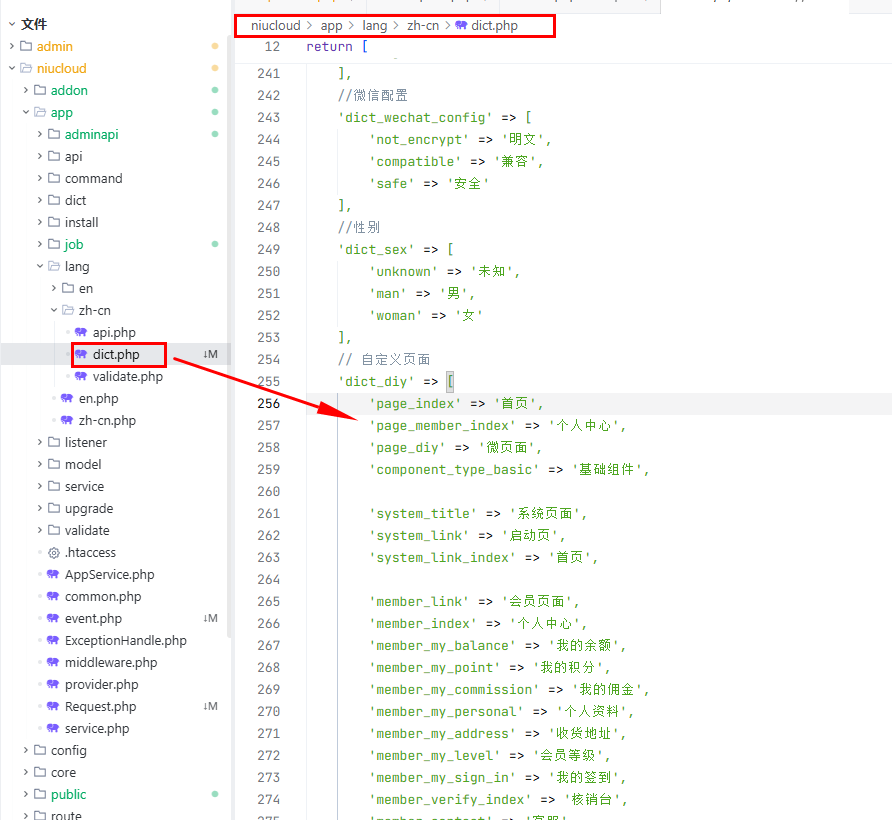The height and width of the screenshot is (820, 892).
Task: Open validate.php in the file tree
Action: coord(127,377)
